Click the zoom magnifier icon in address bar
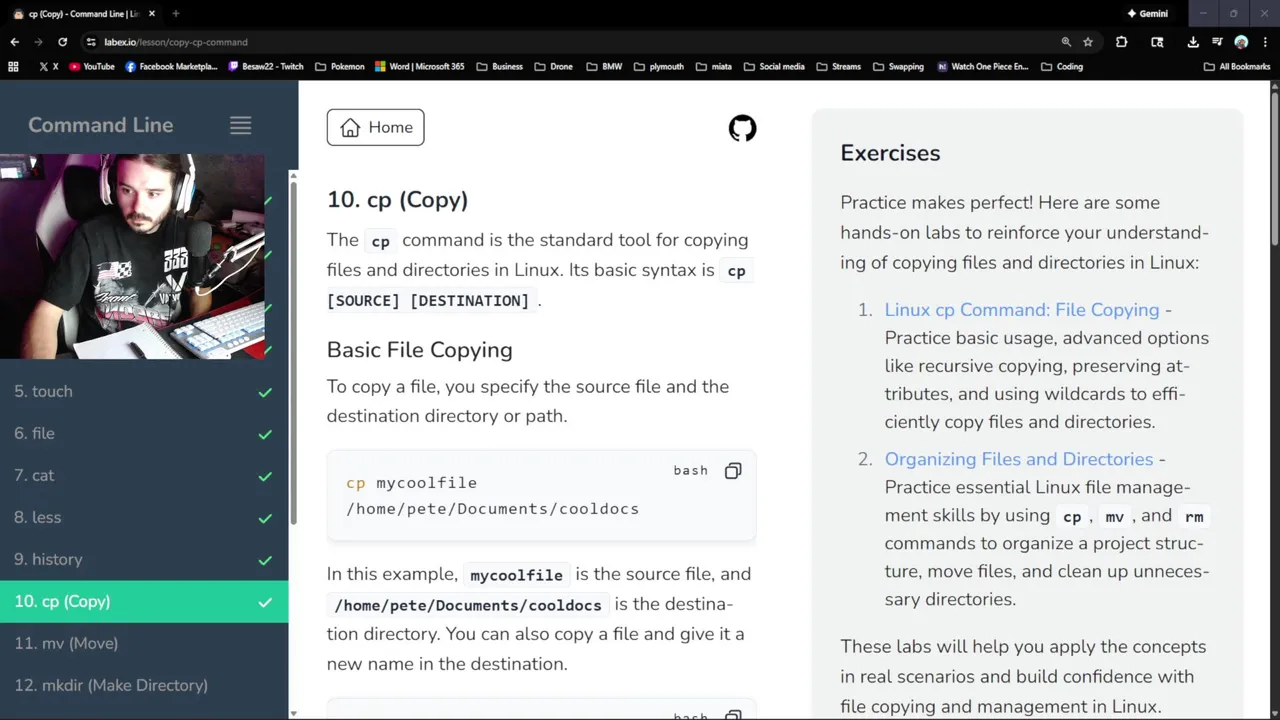 coord(1066,42)
